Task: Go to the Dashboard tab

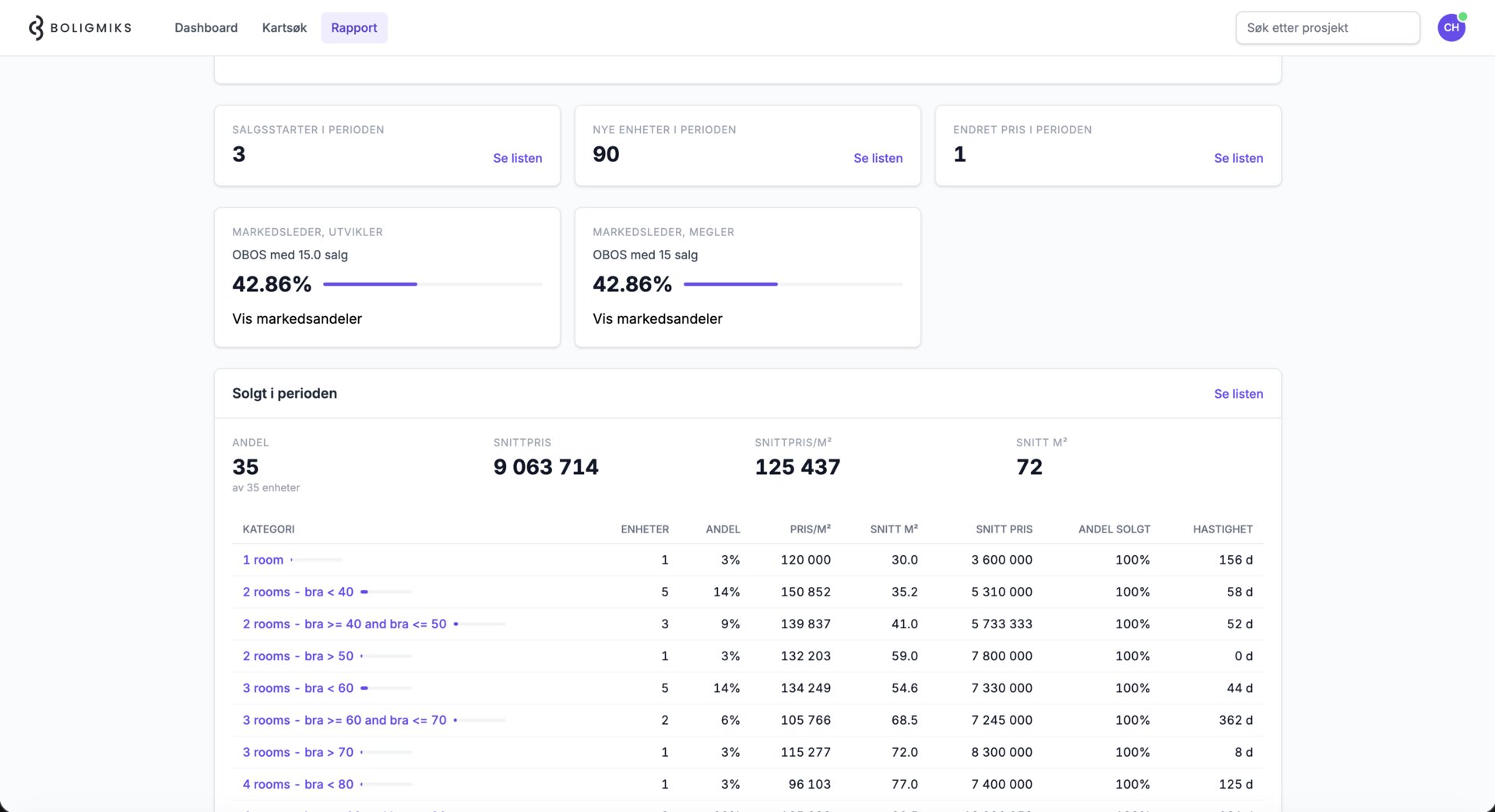Action: [x=206, y=28]
